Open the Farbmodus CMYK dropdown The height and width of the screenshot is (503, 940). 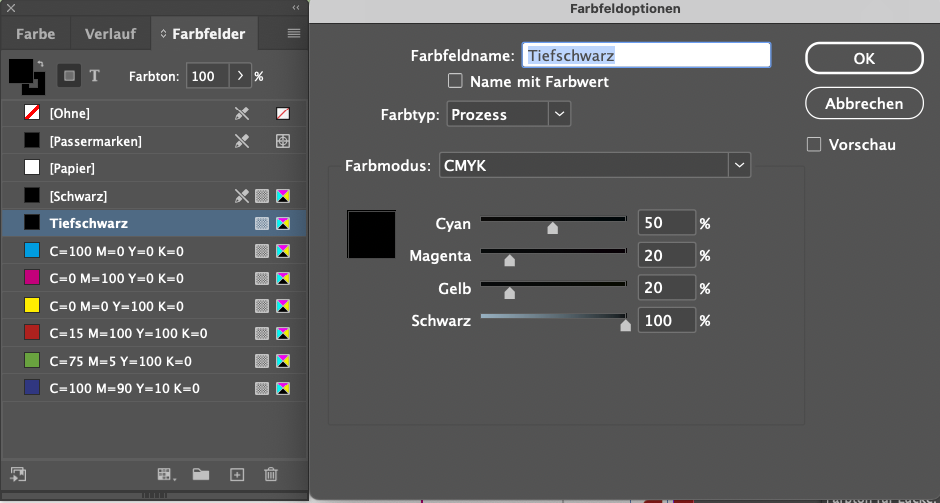coord(595,165)
